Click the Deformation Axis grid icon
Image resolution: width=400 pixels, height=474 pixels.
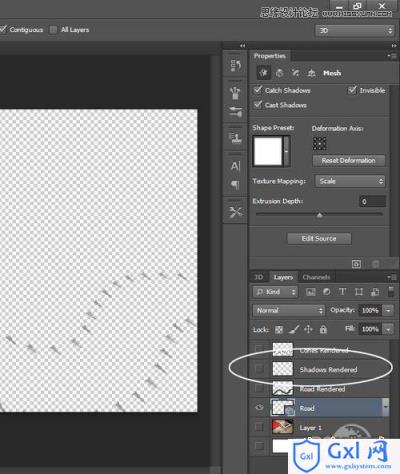319,143
